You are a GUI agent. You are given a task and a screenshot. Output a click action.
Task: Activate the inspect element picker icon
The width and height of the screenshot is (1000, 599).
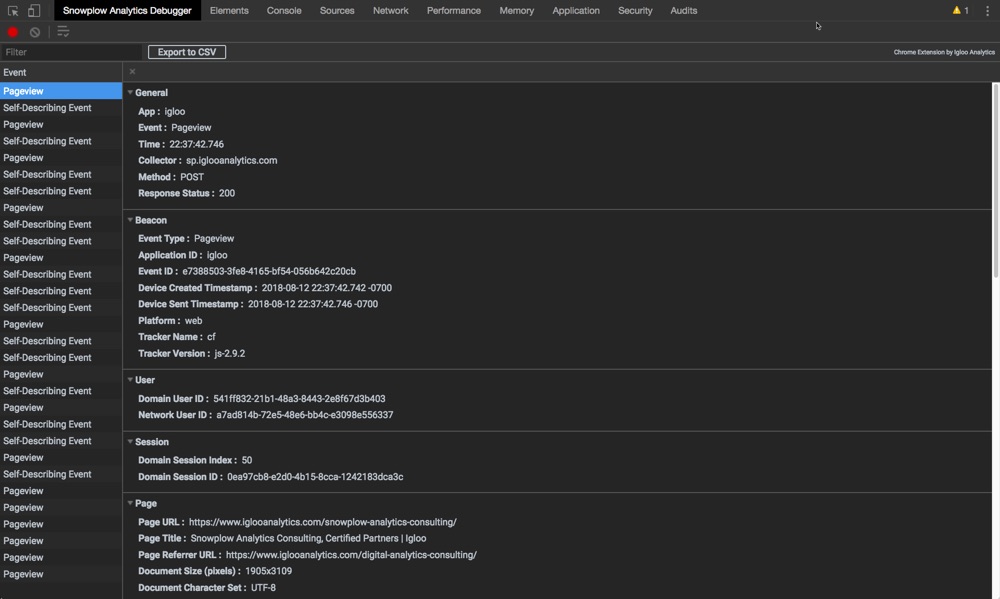[x=13, y=11]
